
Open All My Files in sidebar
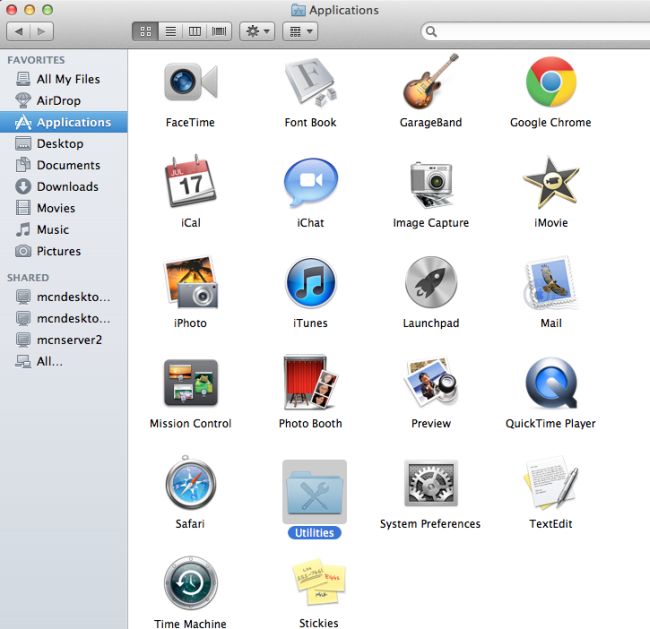pyautogui.click(x=64, y=79)
